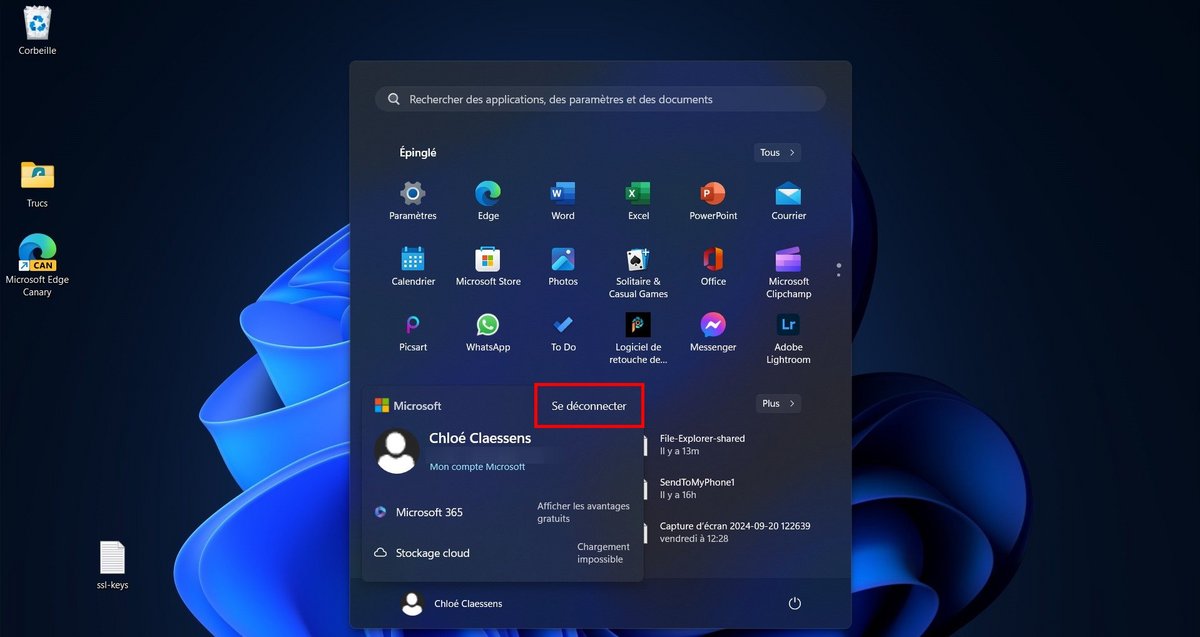Image resolution: width=1200 pixels, height=637 pixels.
Task: Click Chargement impossible status text
Action: coord(603,553)
